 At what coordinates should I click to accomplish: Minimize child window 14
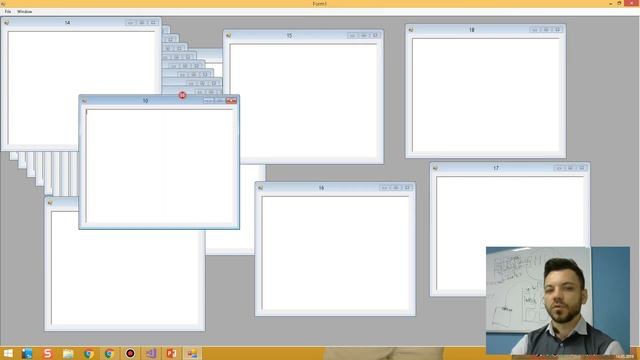pyautogui.click(x=131, y=23)
